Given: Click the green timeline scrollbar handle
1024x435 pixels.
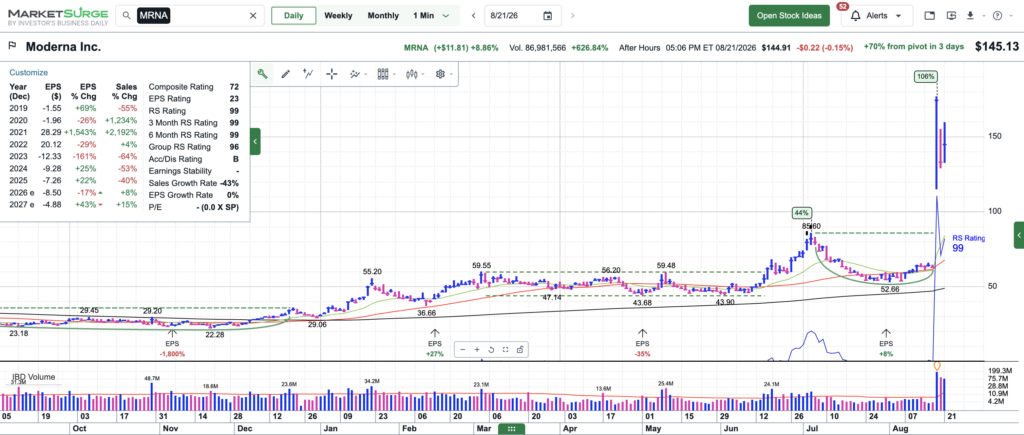Looking at the screenshot, I should 511,429.
